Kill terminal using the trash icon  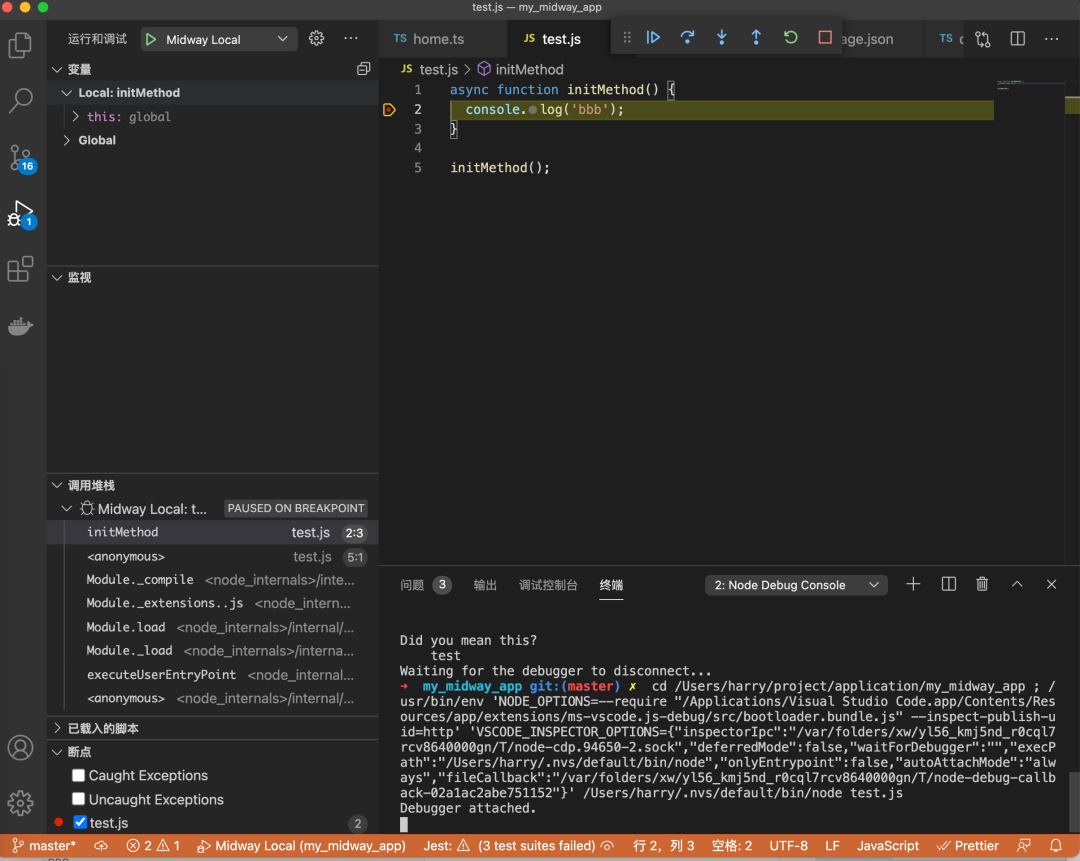pyautogui.click(x=982, y=585)
